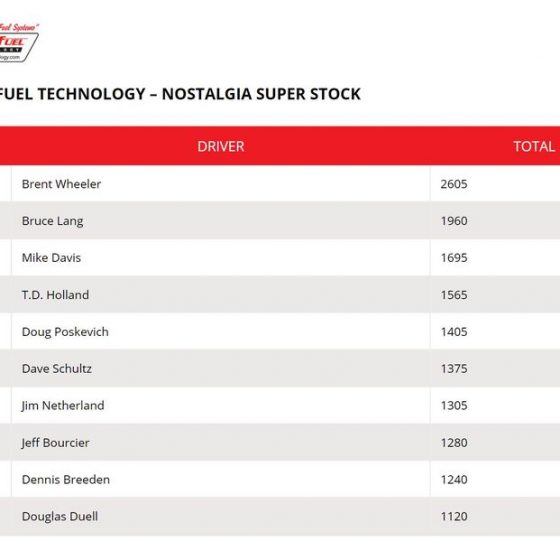The width and height of the screenshot is (560, 560).
Task: Click the 2605 total points cell
Action: point(454,184)
